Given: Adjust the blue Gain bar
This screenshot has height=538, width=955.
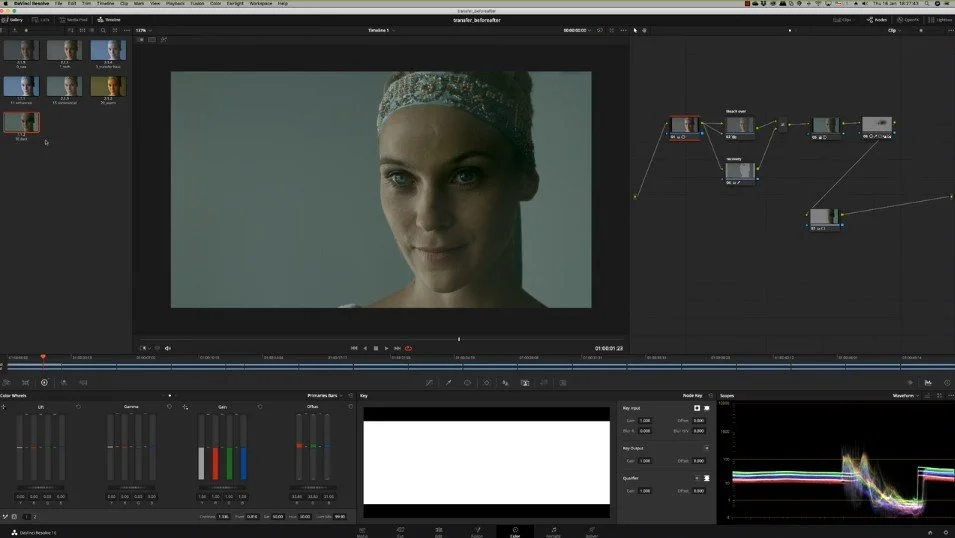Looking at the screenshot, I should tap(244, 447).
